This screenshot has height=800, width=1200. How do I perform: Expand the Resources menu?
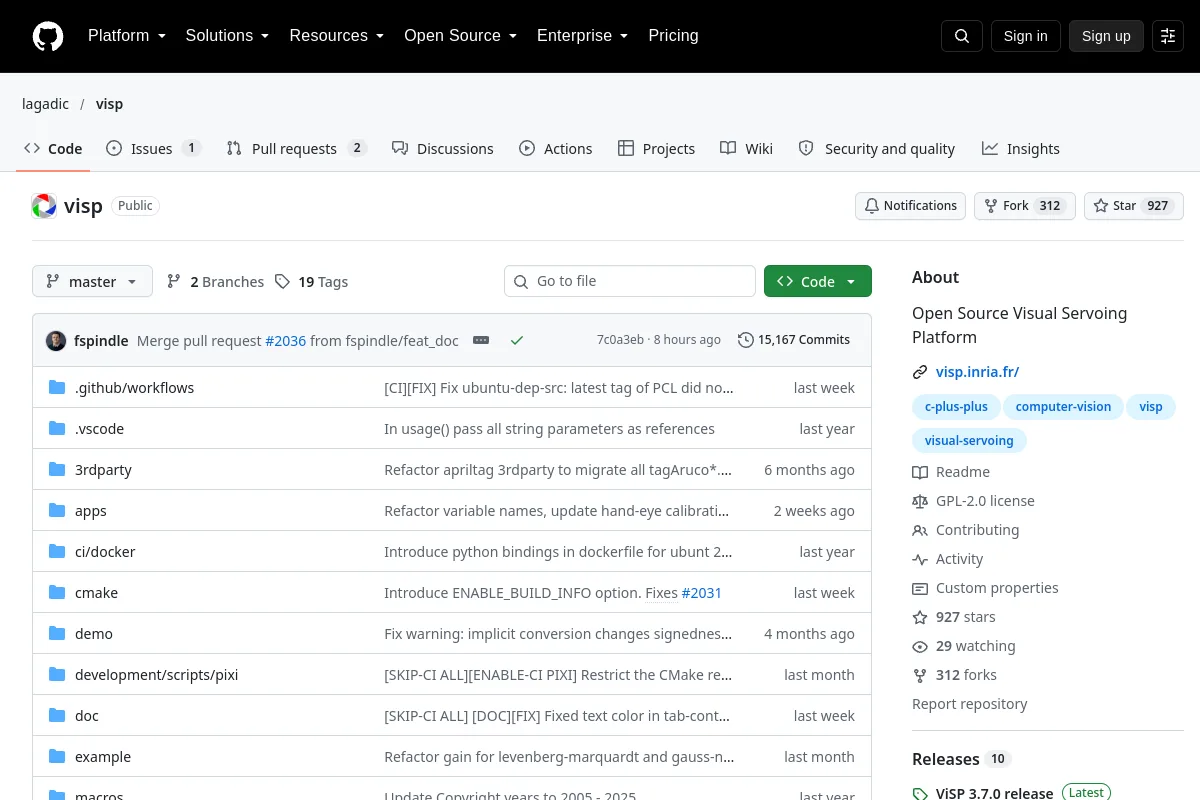point(337,35)
